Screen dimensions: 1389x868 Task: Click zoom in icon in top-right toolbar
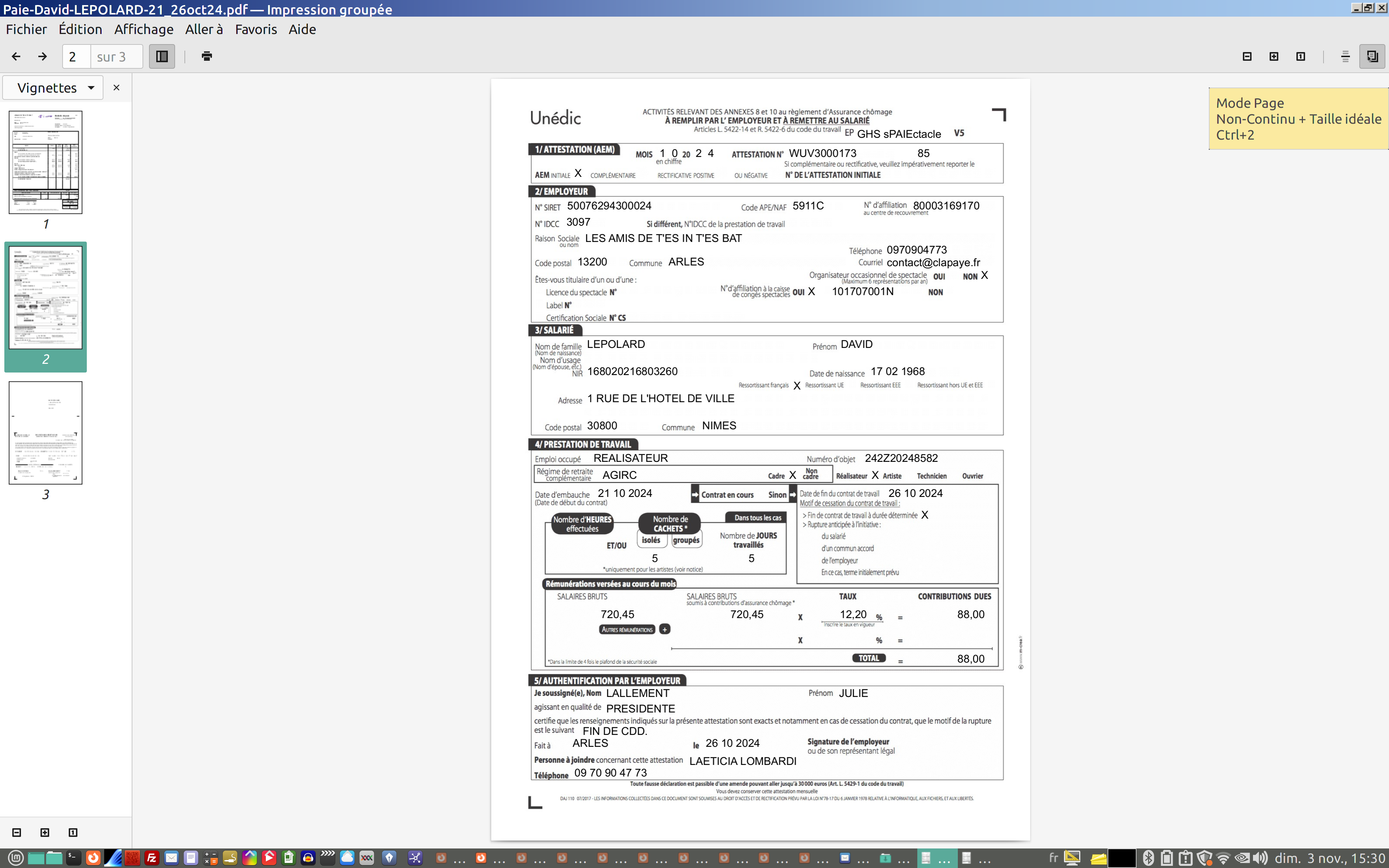(x=1274, y=56)
